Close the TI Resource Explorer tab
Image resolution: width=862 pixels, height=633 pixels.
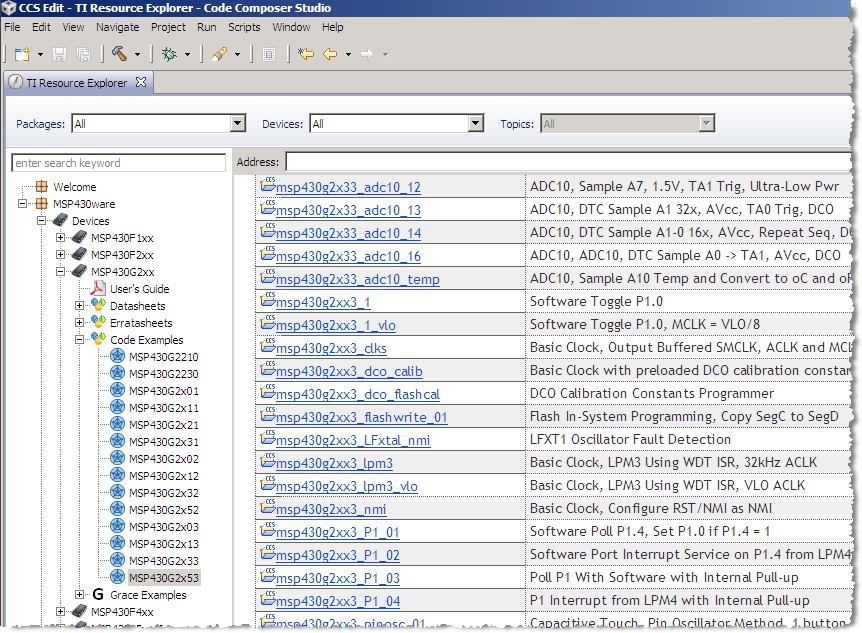141,82
